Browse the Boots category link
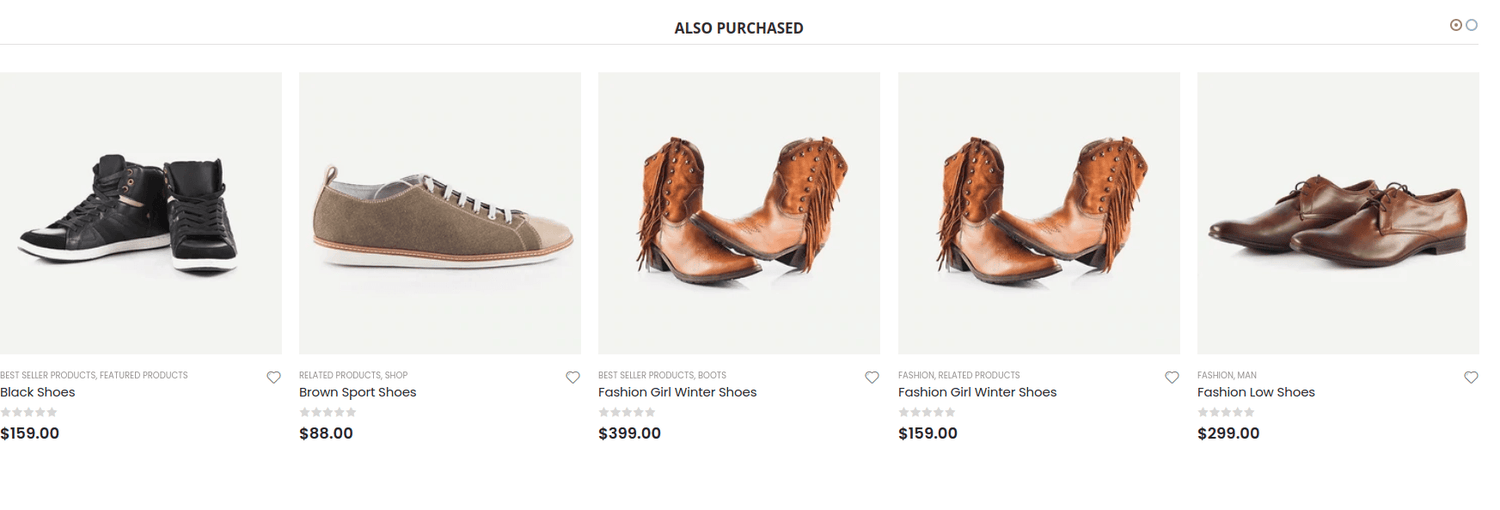The image size is (1500, 510). [712, 375]
